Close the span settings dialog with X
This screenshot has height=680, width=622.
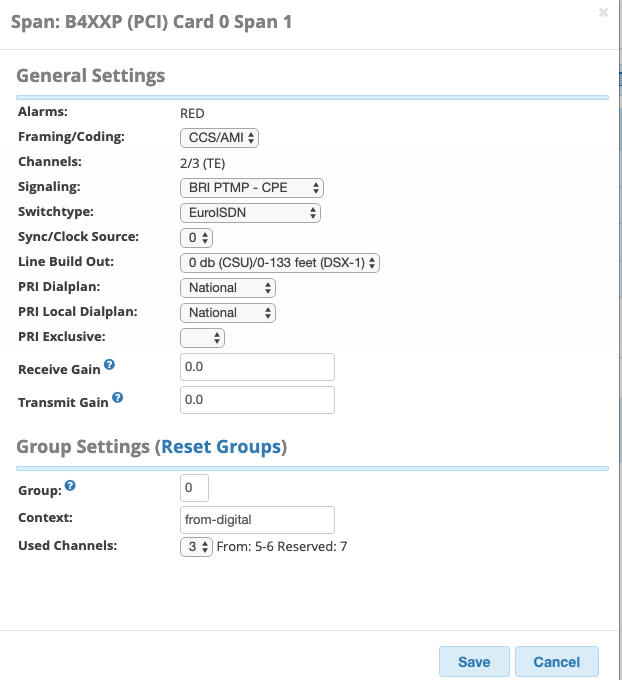pos(603,13)
